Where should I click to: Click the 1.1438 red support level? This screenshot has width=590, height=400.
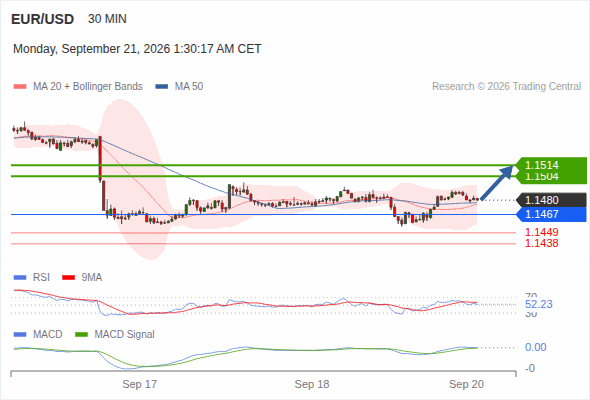tap(542, 243)
